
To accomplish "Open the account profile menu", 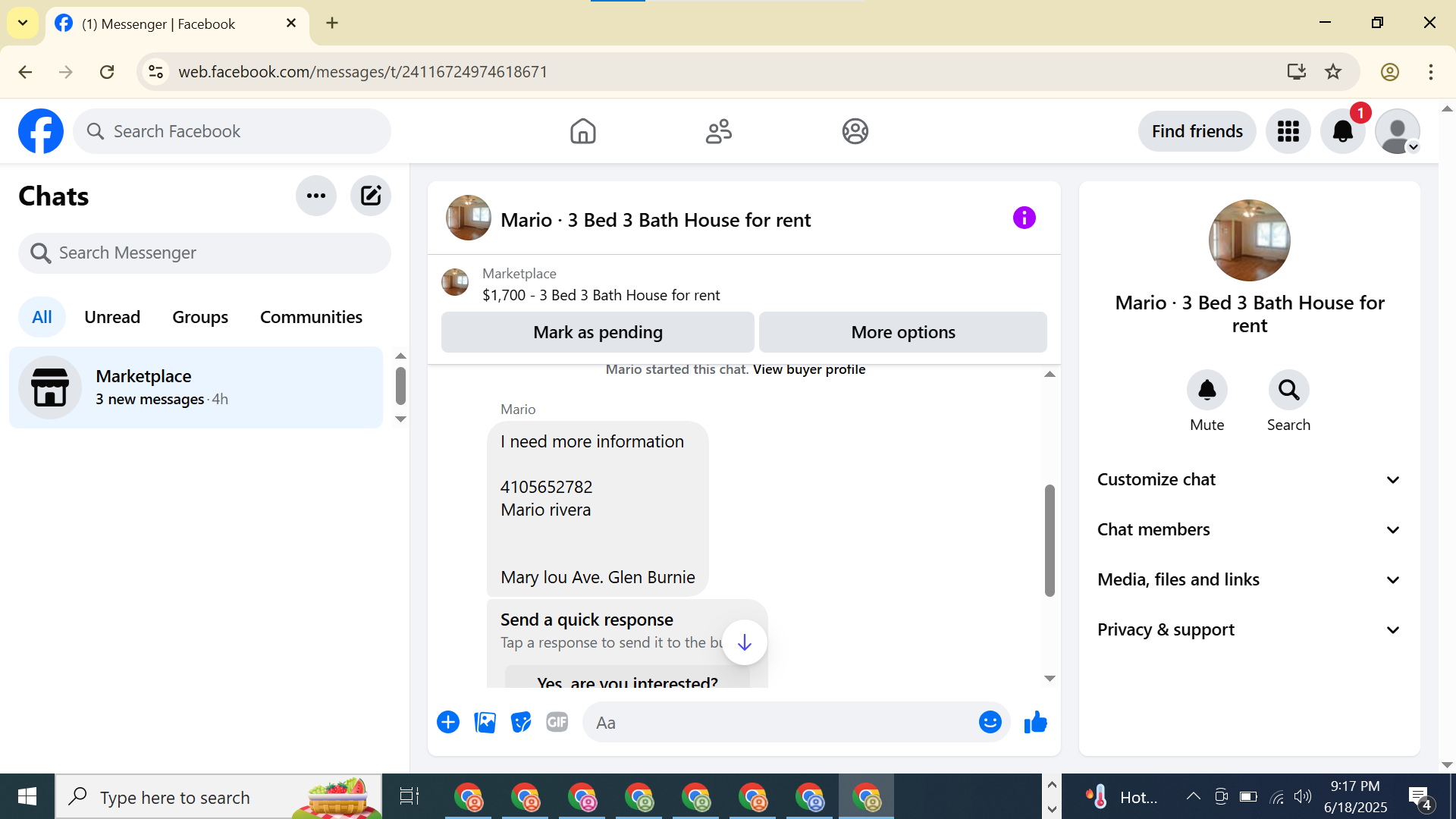I will click(x=1397, y=131).
